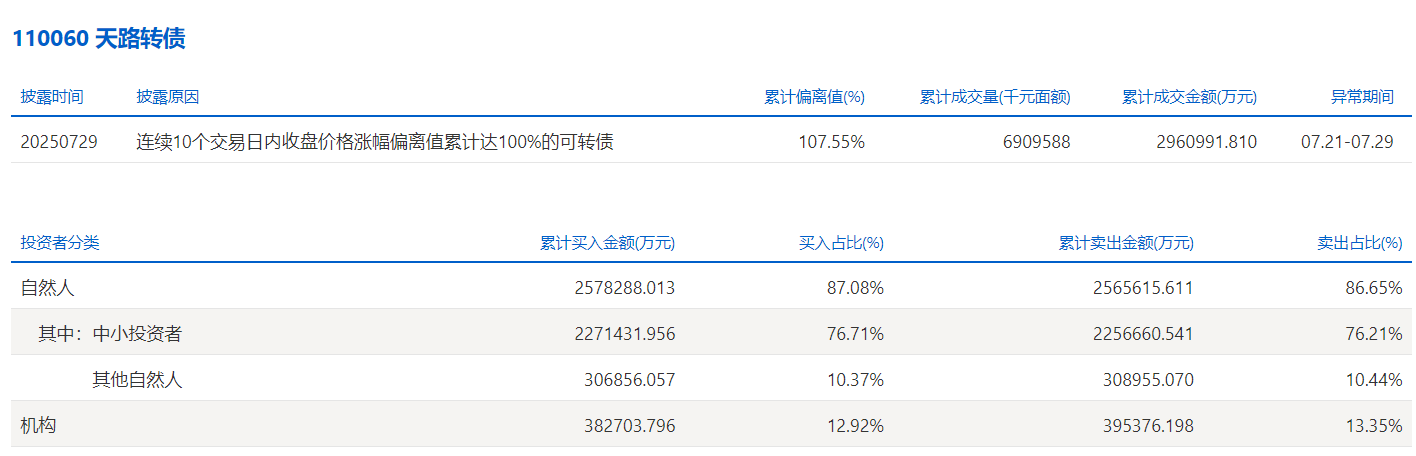Select the 累计买入金额(万元) header
Screen dimensions: 1416x456
[607, 243]
